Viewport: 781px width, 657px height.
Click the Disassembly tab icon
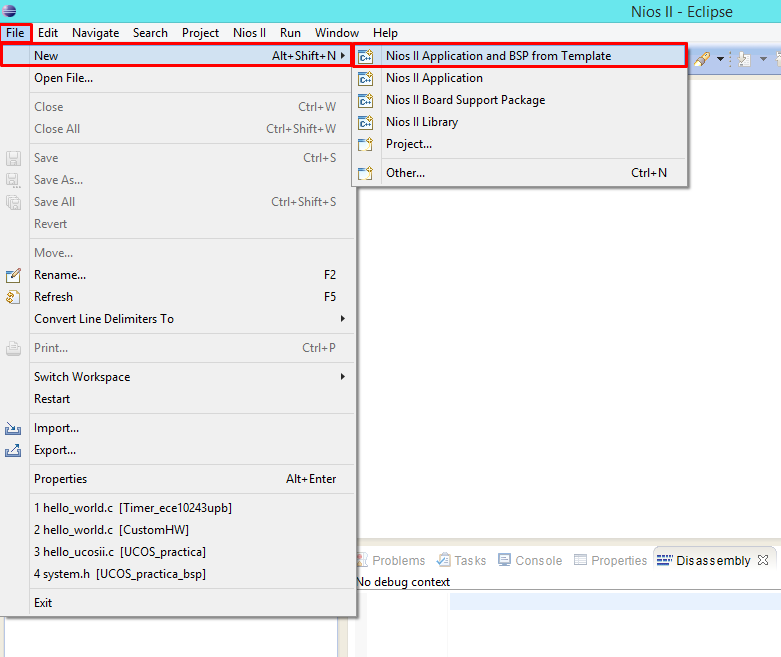pos(664,560)
